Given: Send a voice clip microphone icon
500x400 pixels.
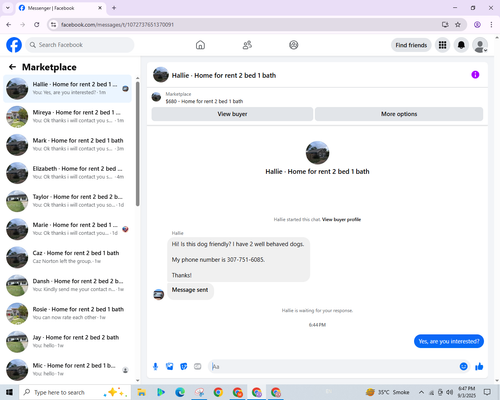Looking at the screenshot, I should tap(155, 367).
